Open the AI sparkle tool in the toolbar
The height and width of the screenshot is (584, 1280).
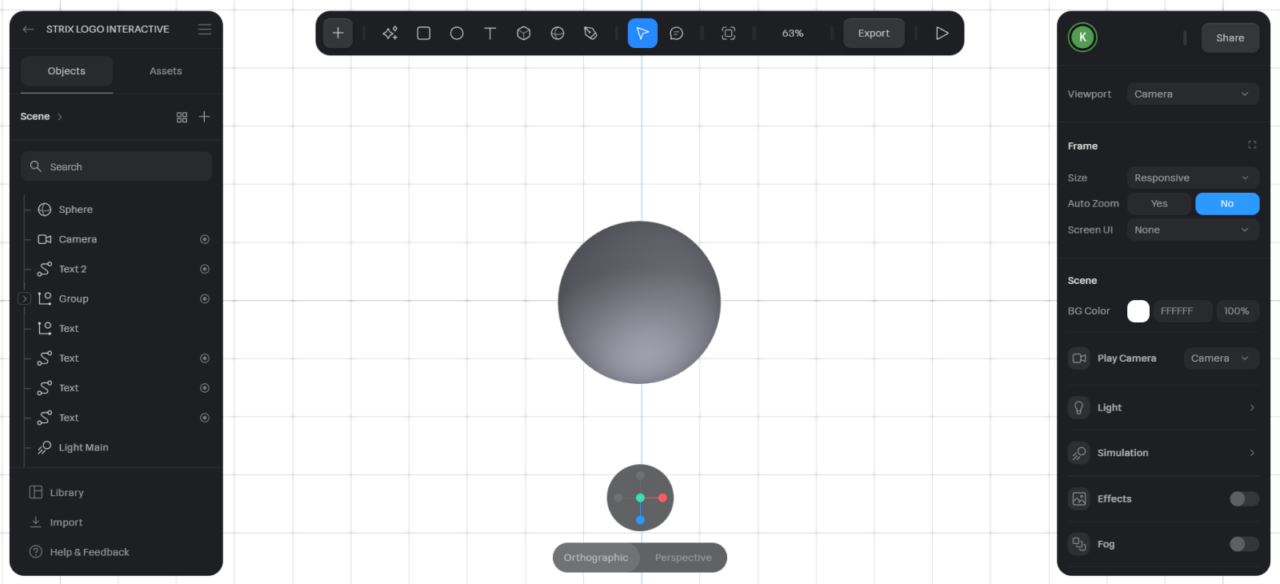pos(390,33)
